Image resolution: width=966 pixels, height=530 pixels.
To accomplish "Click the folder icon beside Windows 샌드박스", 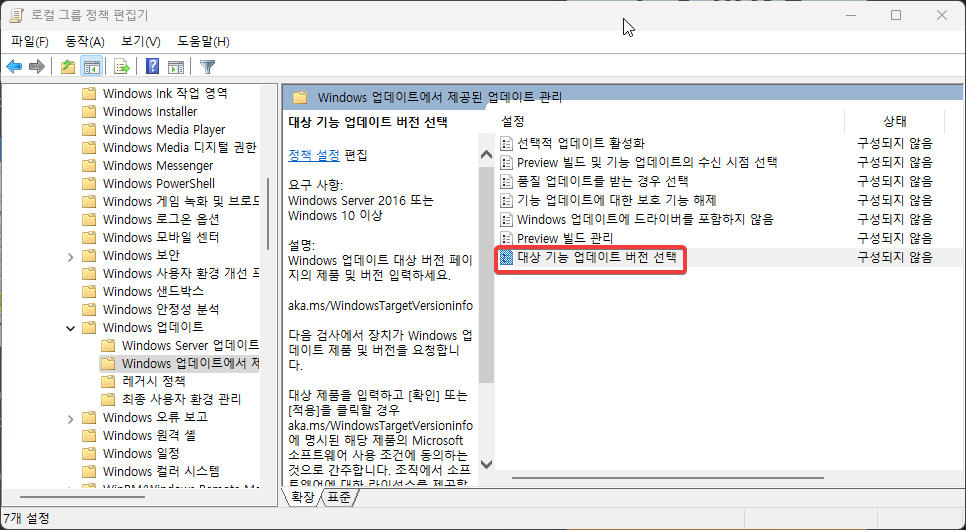I will point(89,292).
